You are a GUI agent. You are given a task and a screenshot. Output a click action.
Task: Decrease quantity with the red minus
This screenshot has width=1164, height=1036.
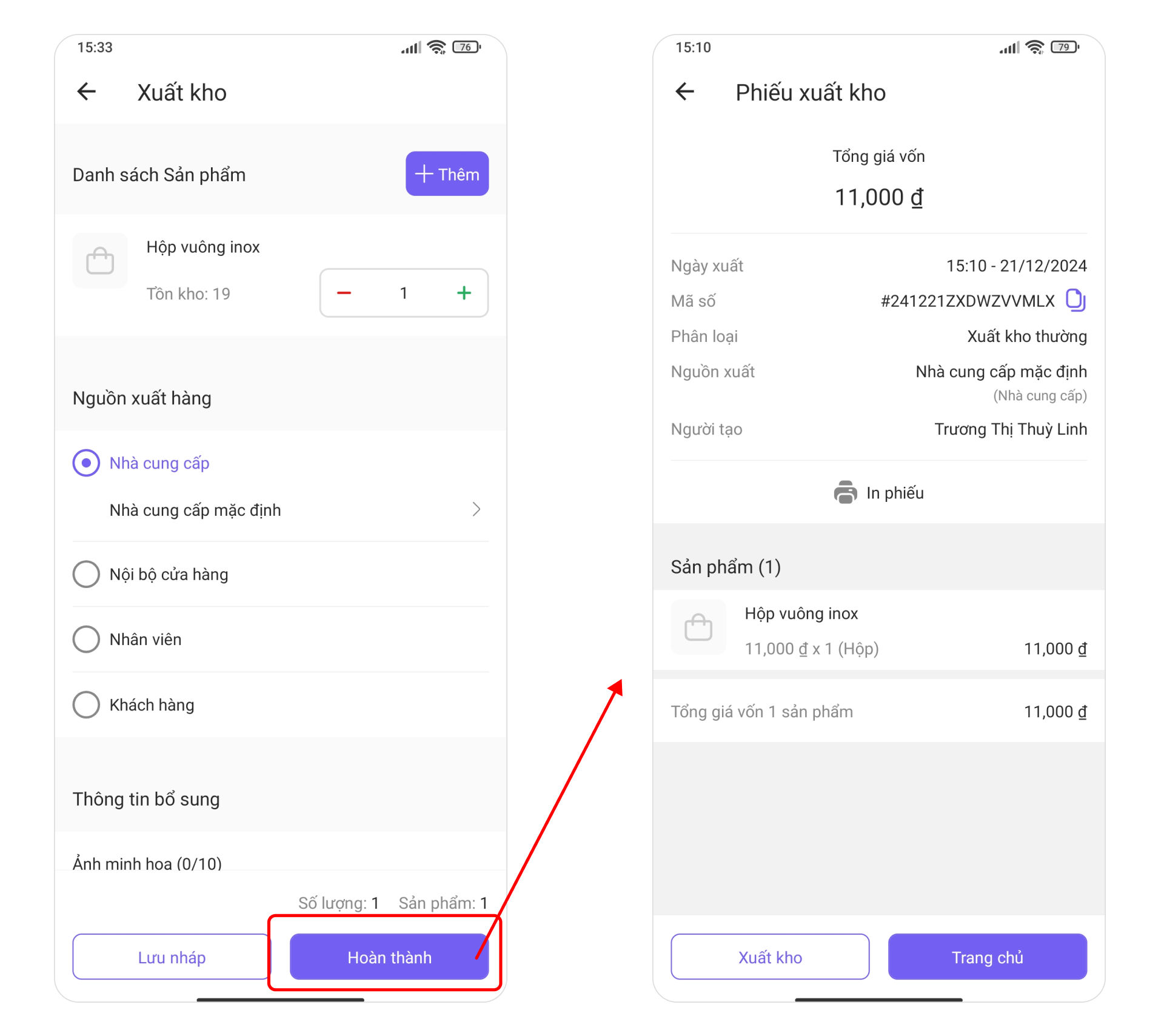(x=344, y=293)
